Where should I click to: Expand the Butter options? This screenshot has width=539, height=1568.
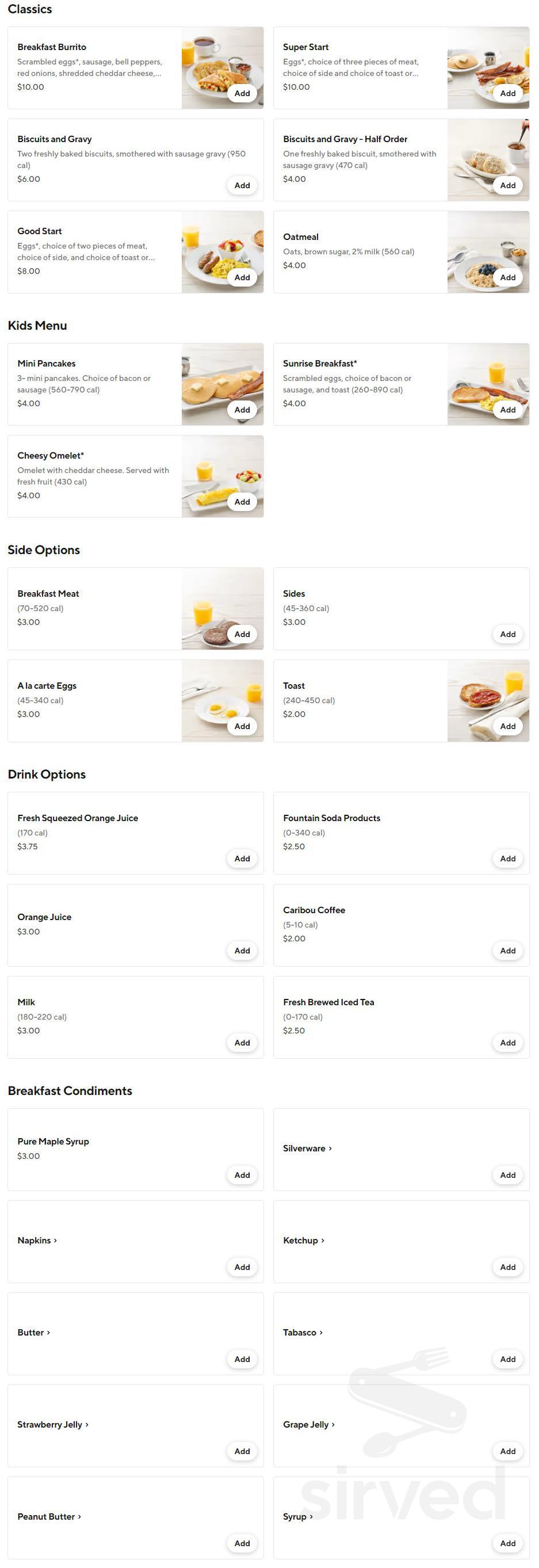(33, 1333)
